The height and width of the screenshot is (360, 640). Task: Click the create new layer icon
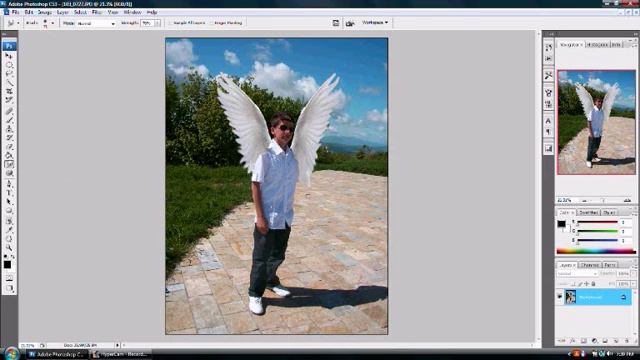[x=616, y=340]
